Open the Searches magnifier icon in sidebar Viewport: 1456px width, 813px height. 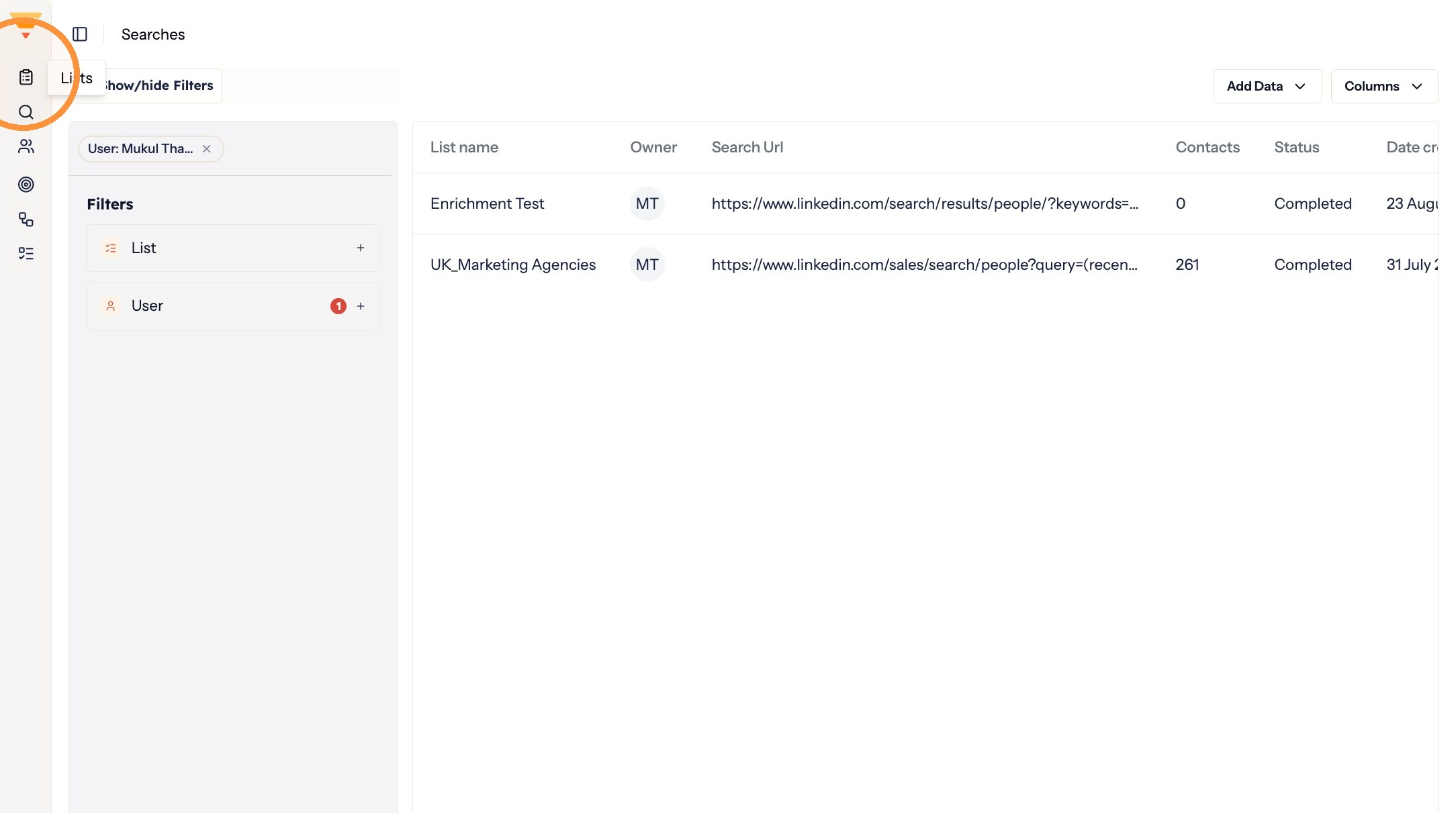(26, 112)
